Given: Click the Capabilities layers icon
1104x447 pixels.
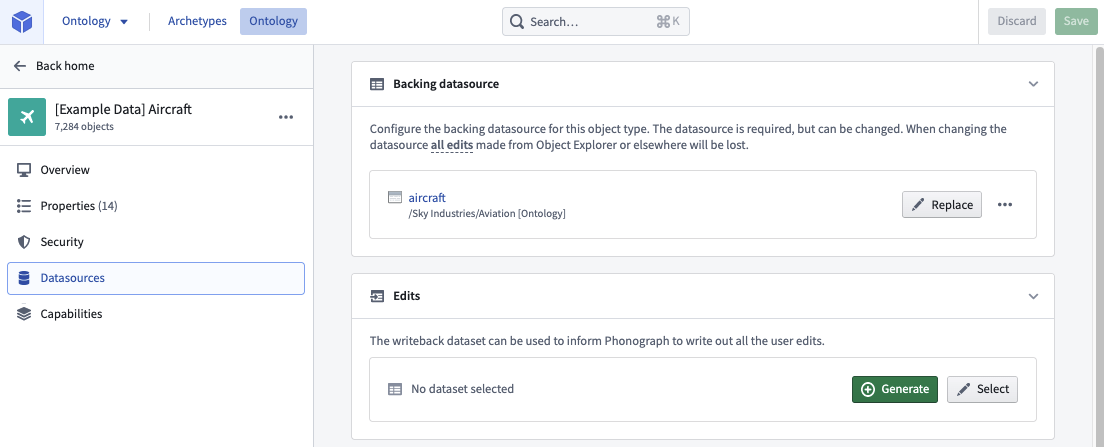Looking at the screenshot, I should click(x=24, y=314).
